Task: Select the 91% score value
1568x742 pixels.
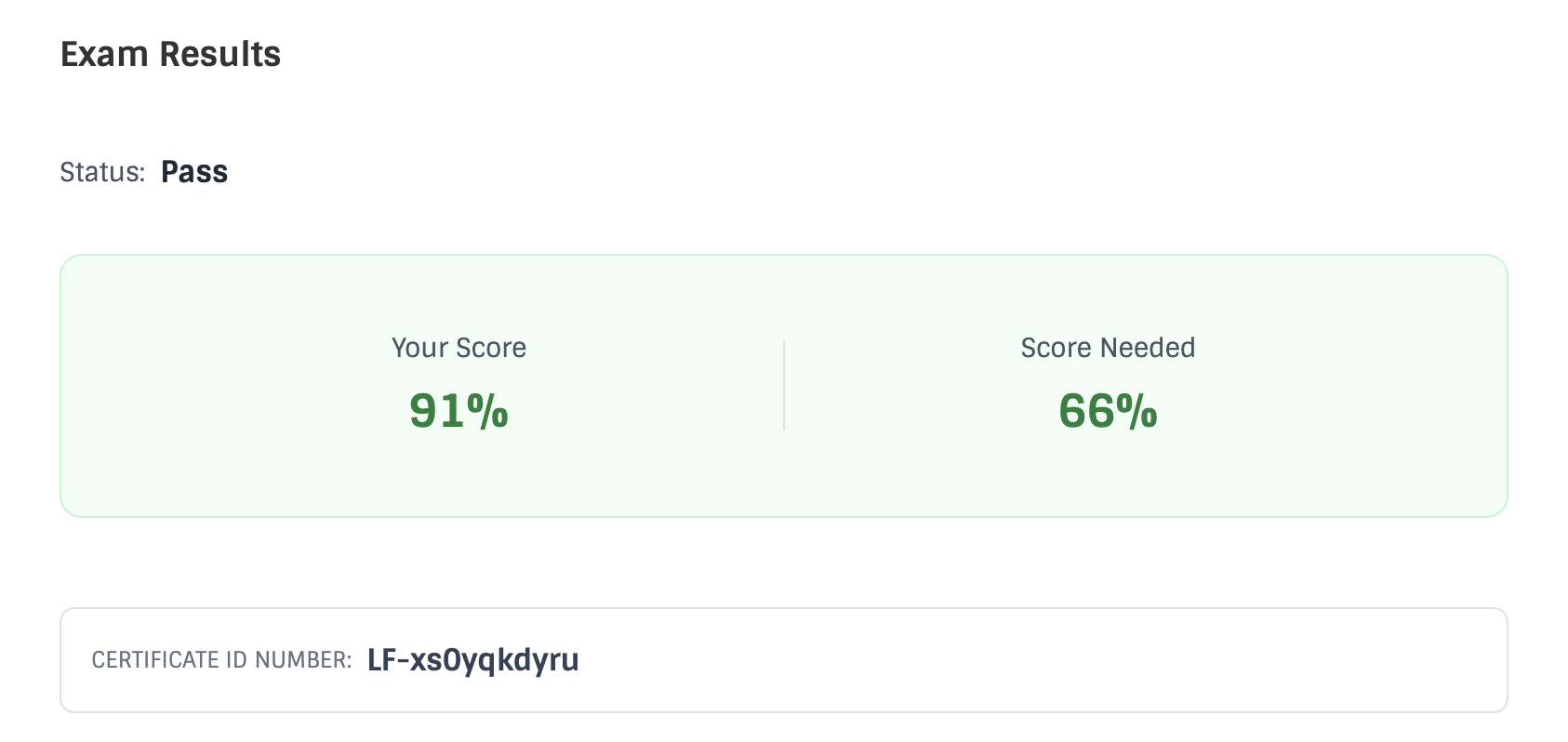Action: coord(458,411)
